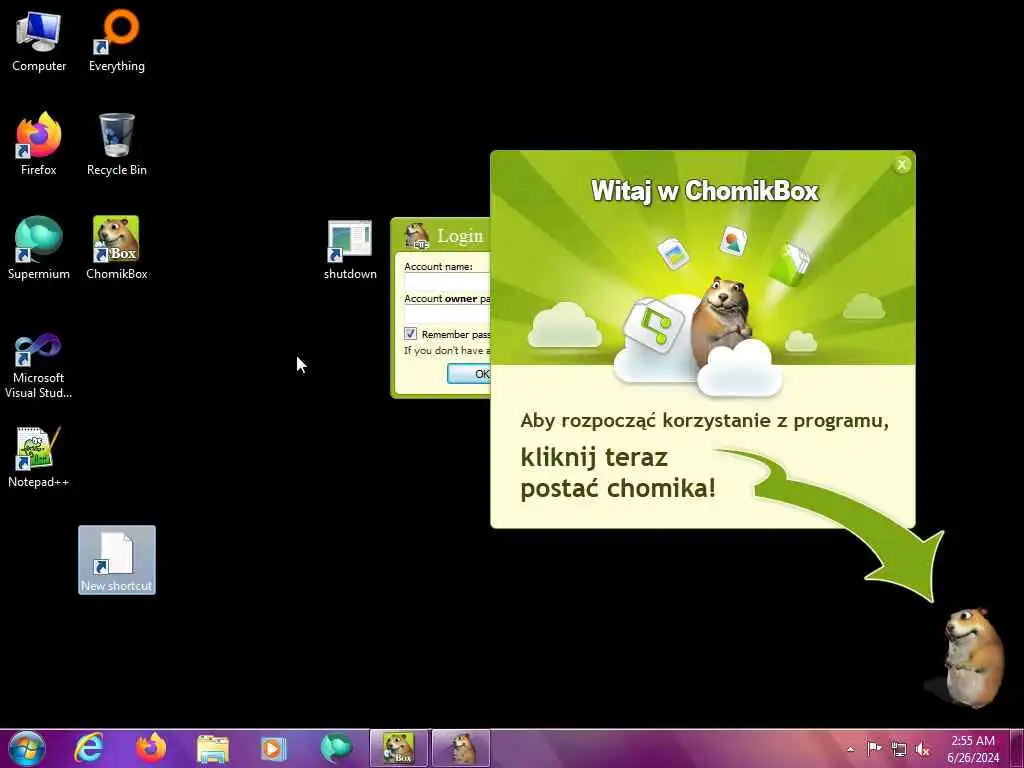
Task: Select the Microsoft Visual Studio shortcut
Action: pyautogui.click(x=39, y=366)
